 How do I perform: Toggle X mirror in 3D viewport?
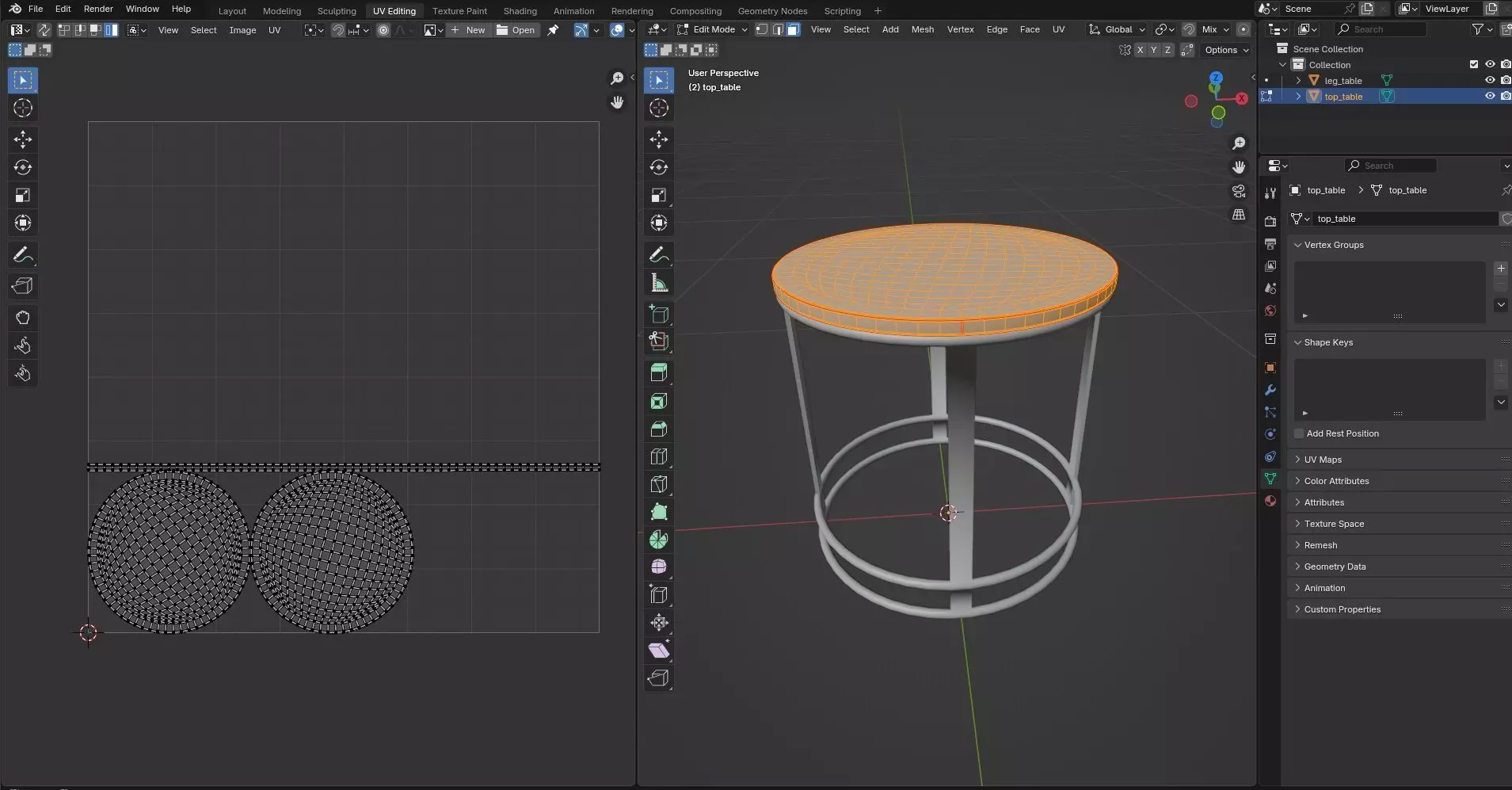click(1141, 50)
